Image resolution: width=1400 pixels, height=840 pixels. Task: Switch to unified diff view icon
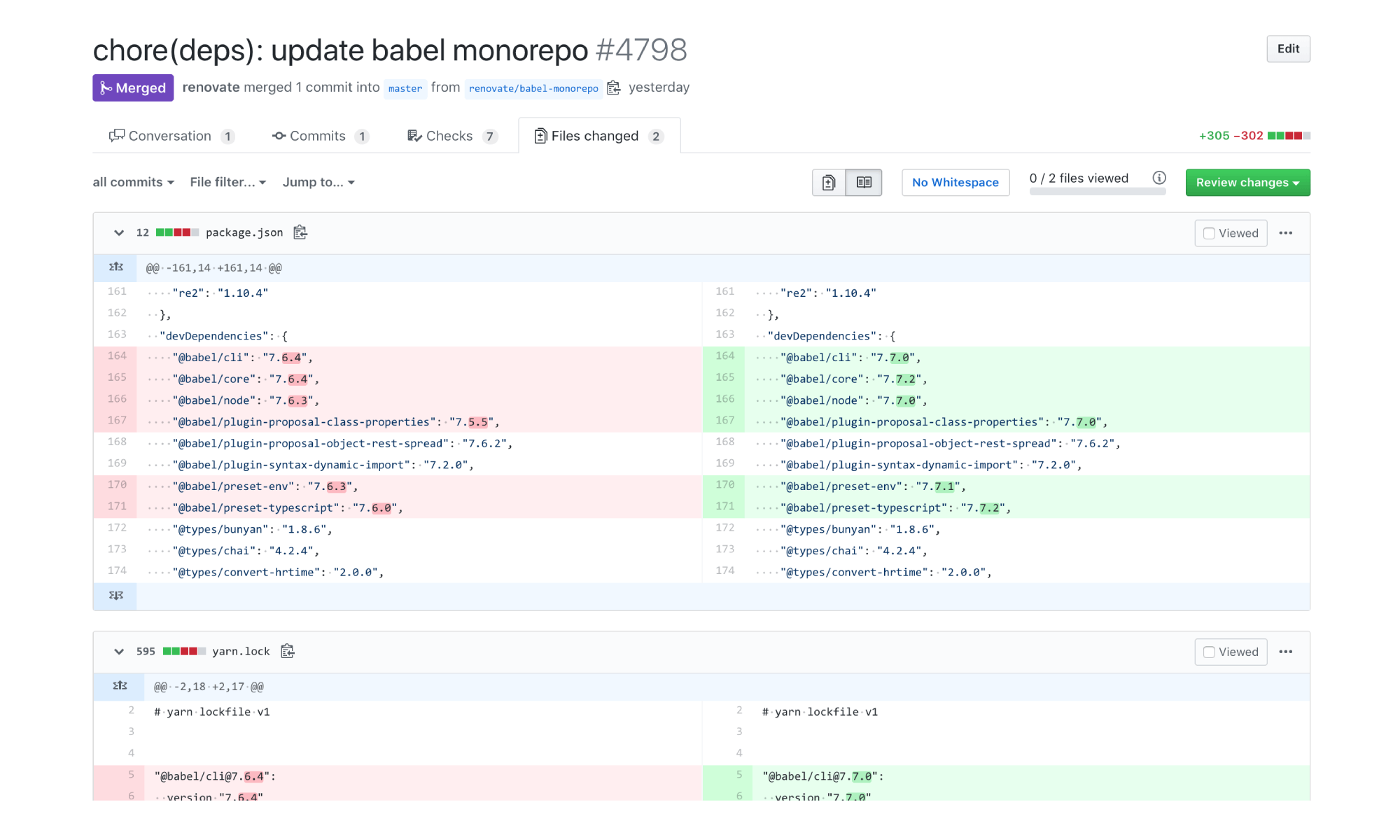pos(829,183)
